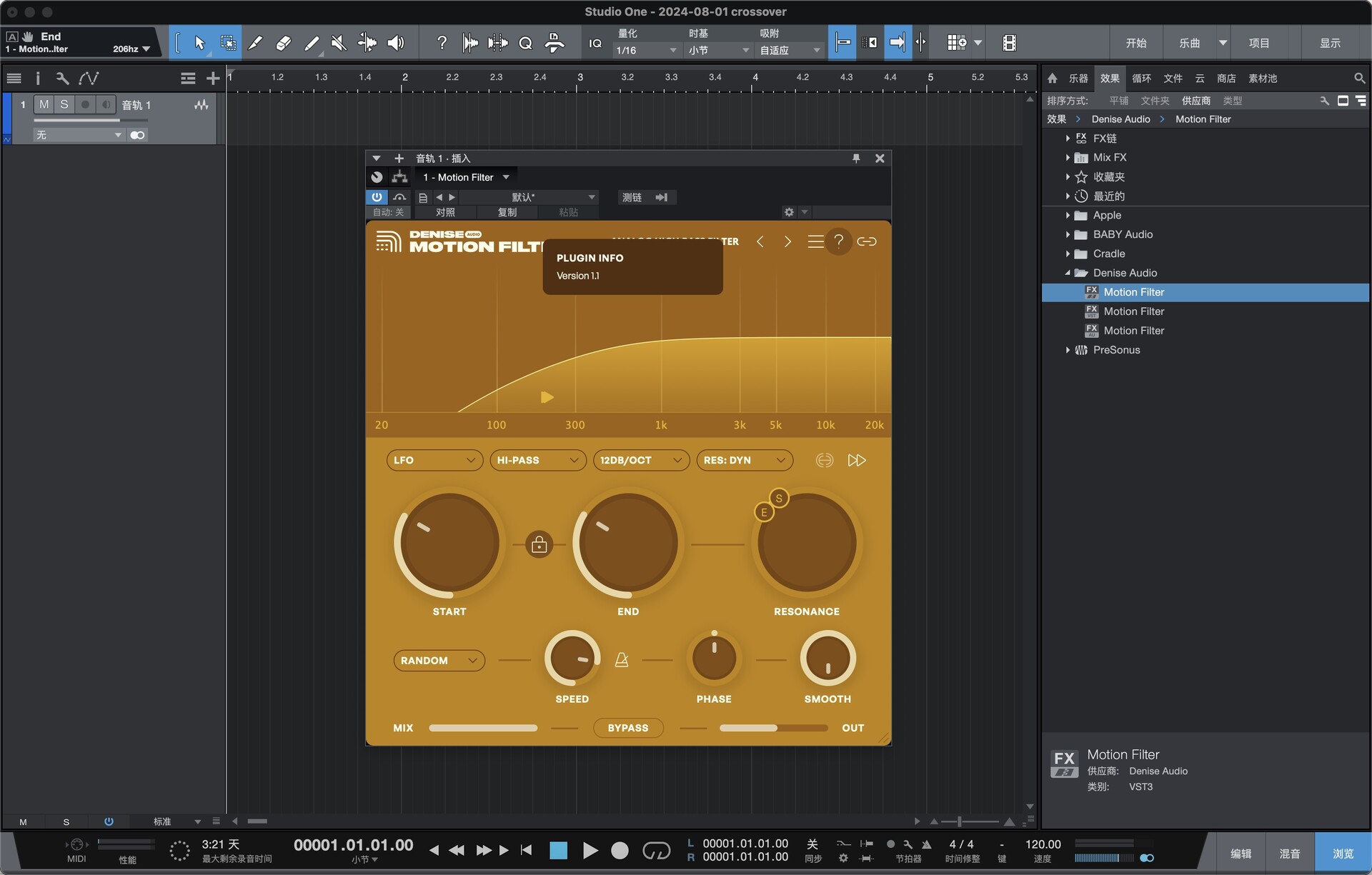Toggle the BYPASS button in Motion Filter
1372x875 pixels.
click(x=628, y=728)
